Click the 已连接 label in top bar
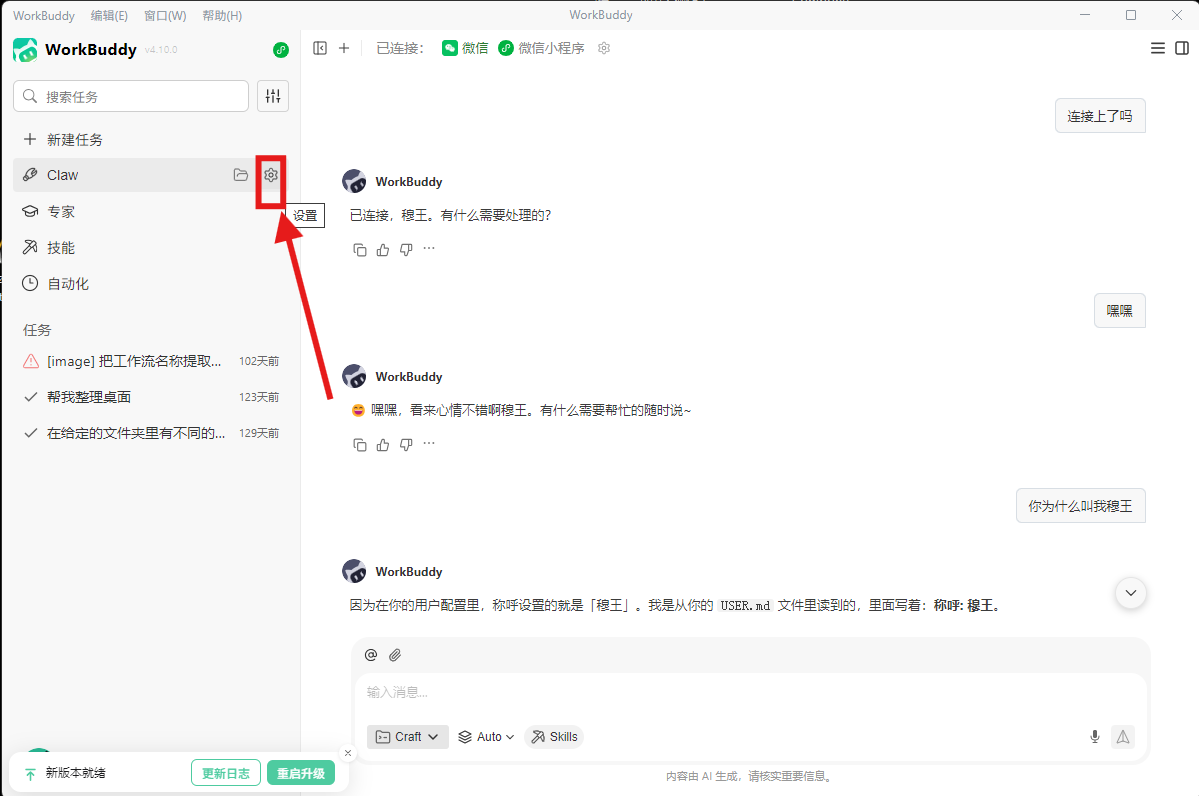Viewport: 1199px width, 796px height. [400, 48]
